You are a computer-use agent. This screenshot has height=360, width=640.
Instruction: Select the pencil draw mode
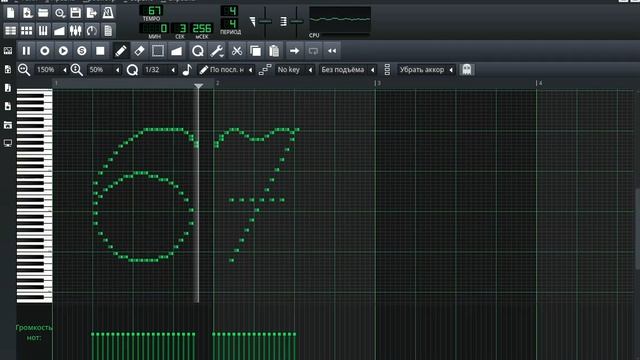121,51
